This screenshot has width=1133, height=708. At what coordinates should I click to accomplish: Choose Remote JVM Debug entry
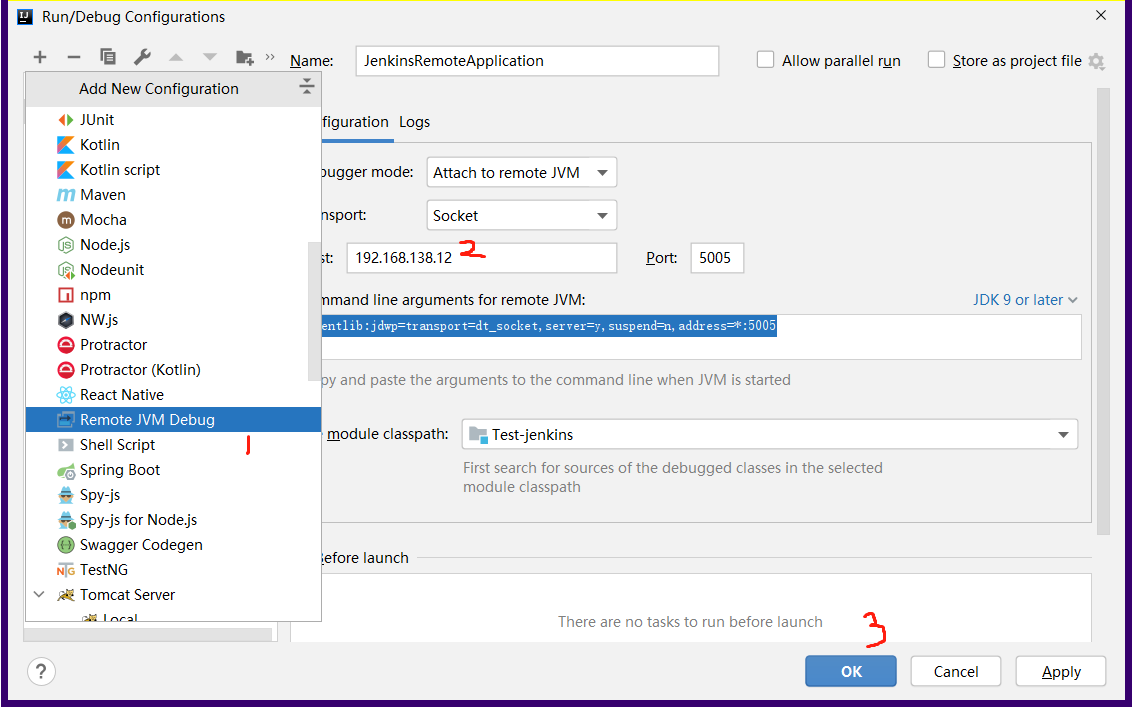(173, 420)
